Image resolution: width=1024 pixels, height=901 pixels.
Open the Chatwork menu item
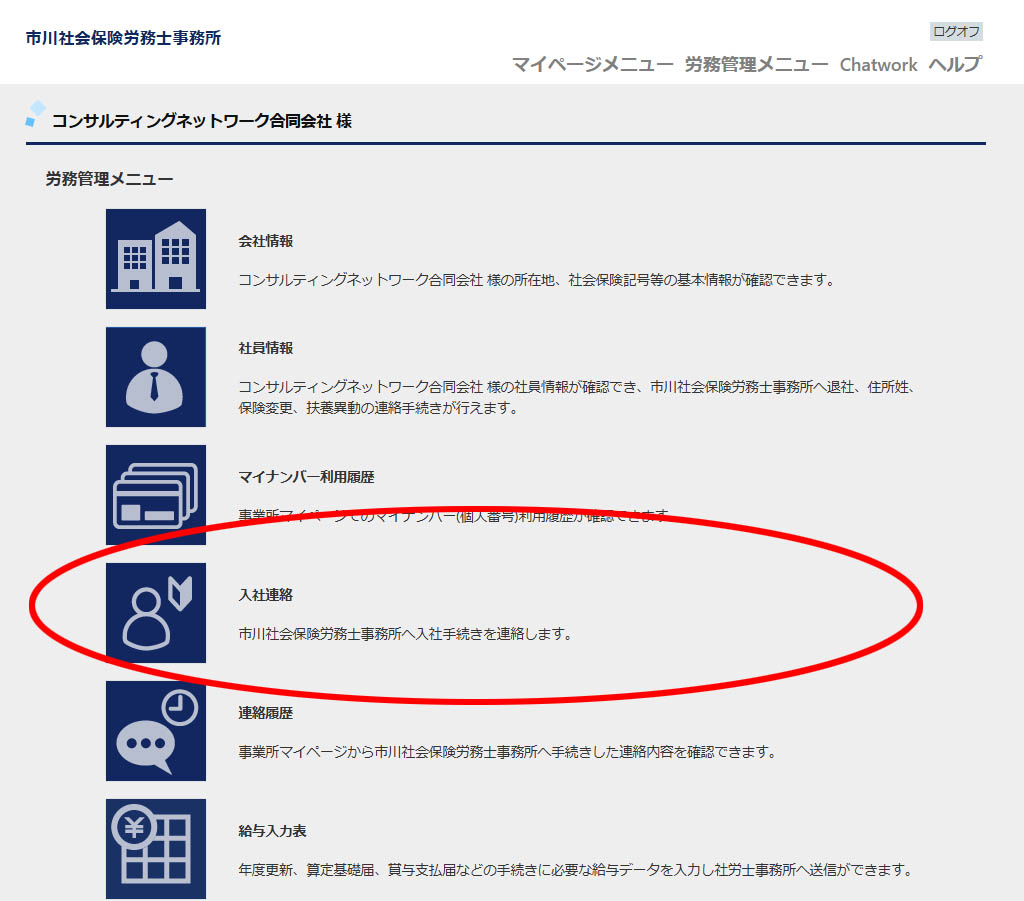coord(878,65)
